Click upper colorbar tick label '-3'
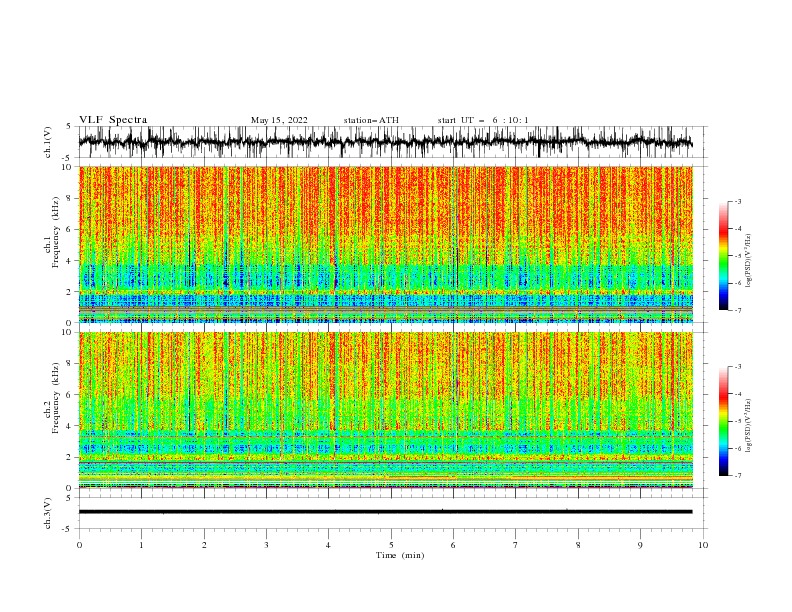 [738, 201]
